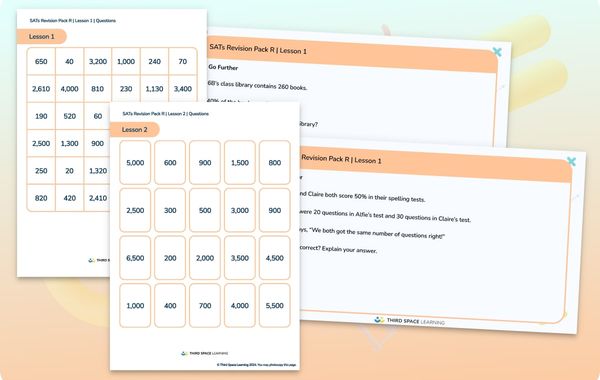Image resolution: width=600 pixels, height=380 pixels.
Task: Click the X icon on the library question slide
Action: tap(497, 52)
